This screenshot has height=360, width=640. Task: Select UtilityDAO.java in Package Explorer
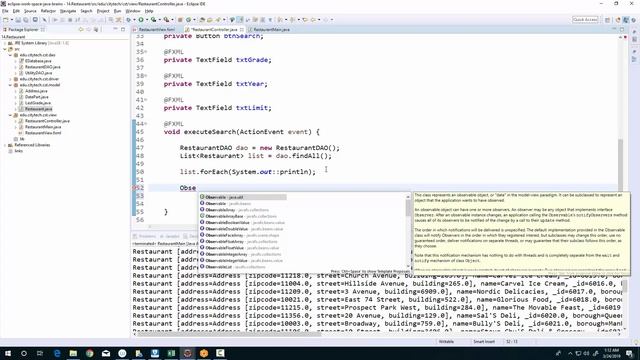(x=38, y=73)
